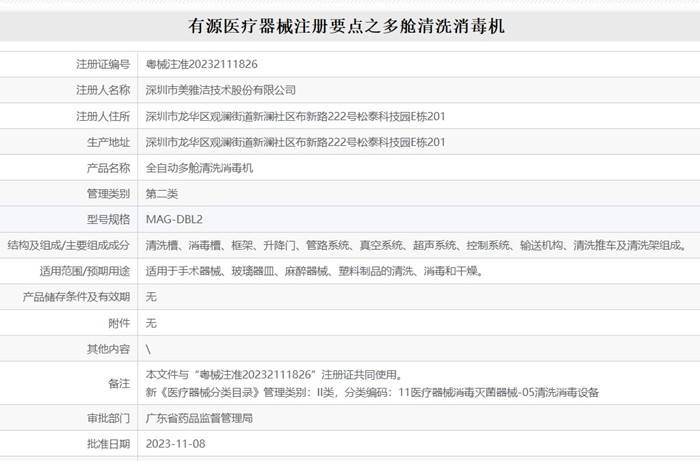Viewport: 700px width, 461px height.
Task: Click the remark line about 医疗器械分类目录
Action: pyautogui.click(x=372, y=393)
